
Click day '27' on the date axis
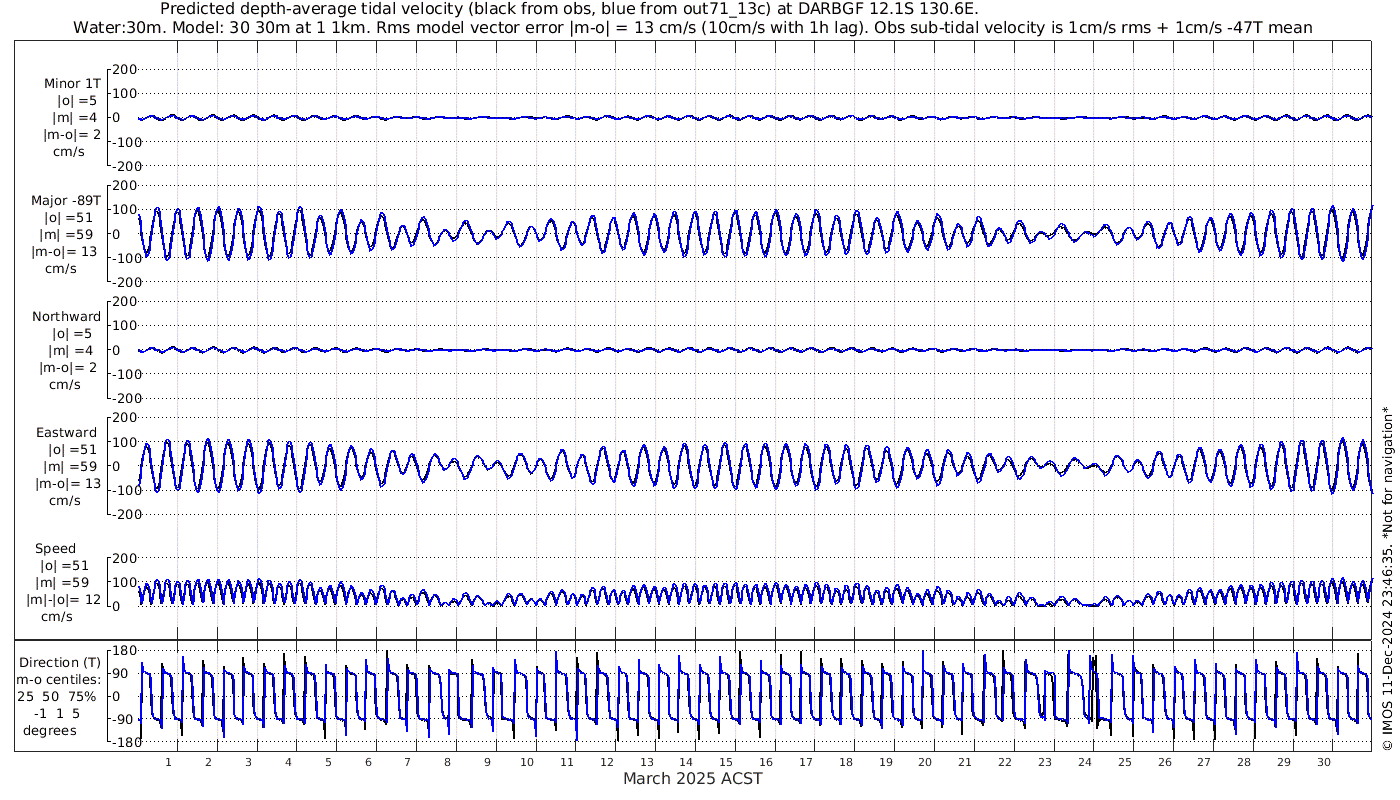pyautogui.click(x=1204, y=762)
